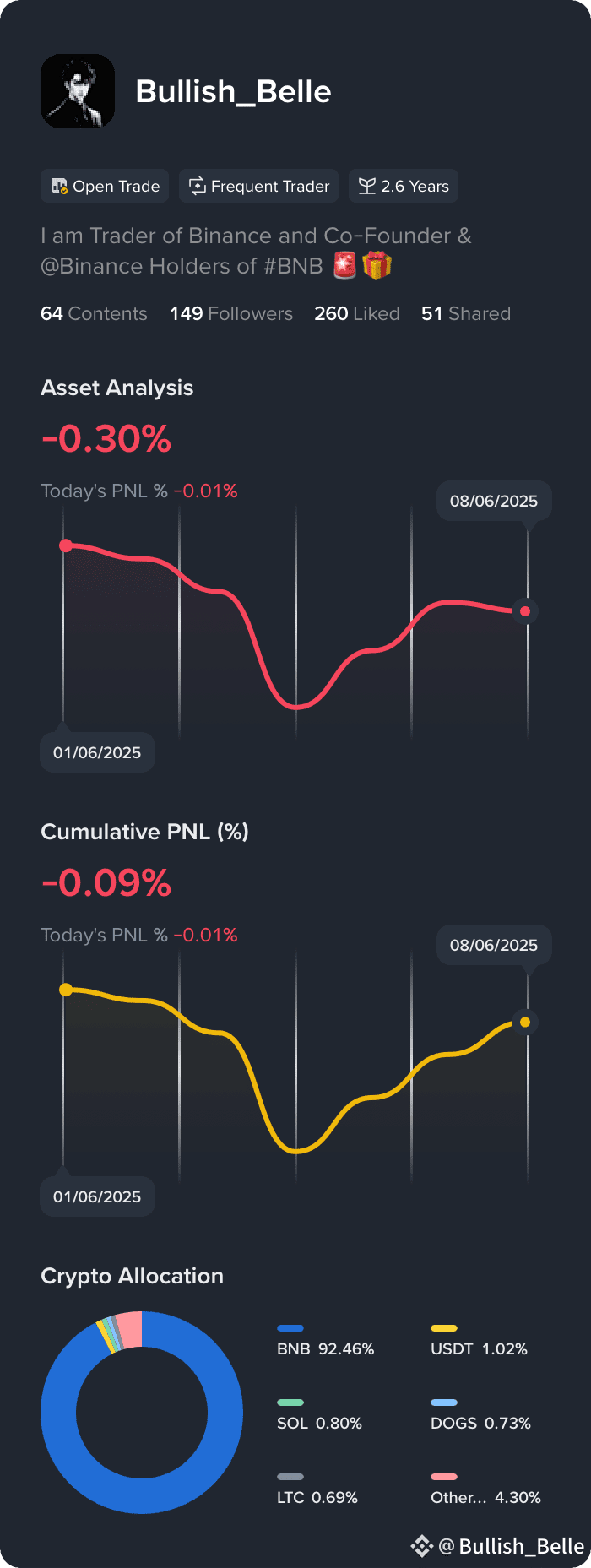
Task: Select the yellow end point on Cumulative PNL chart
Action: [x=525, y=1022]
